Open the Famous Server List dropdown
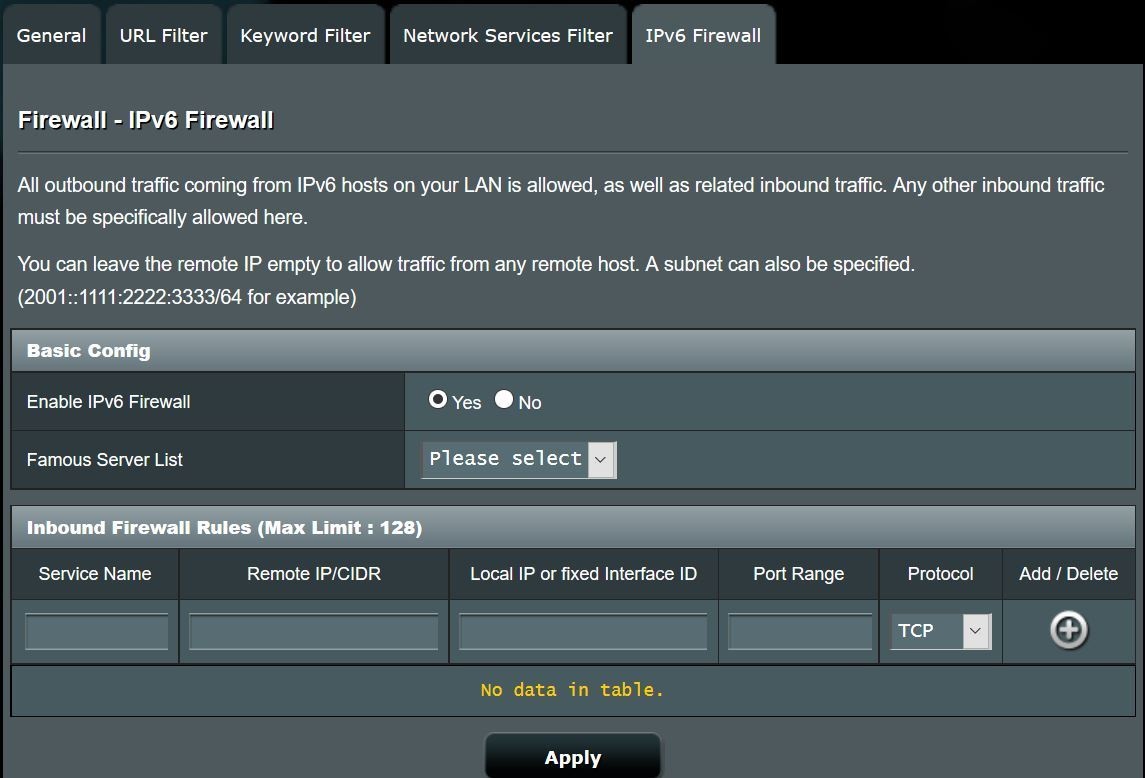Image resolution: width=1145 pixels, height=778 pixels. pos(510,459)
